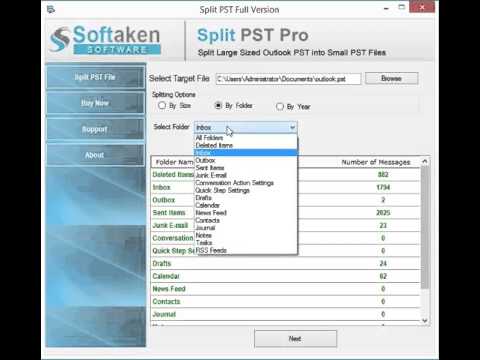Viewport: 480px width, 360px height.
Task: Click the Number of Messages column header
Action: click(x=376, y=162)
